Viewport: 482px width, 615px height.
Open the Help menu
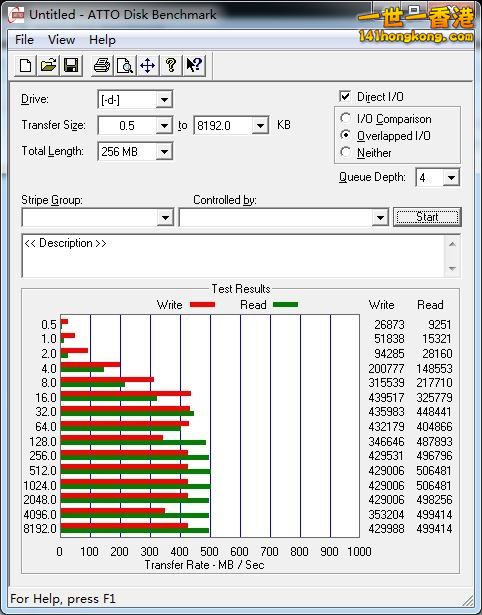(102, 40)
